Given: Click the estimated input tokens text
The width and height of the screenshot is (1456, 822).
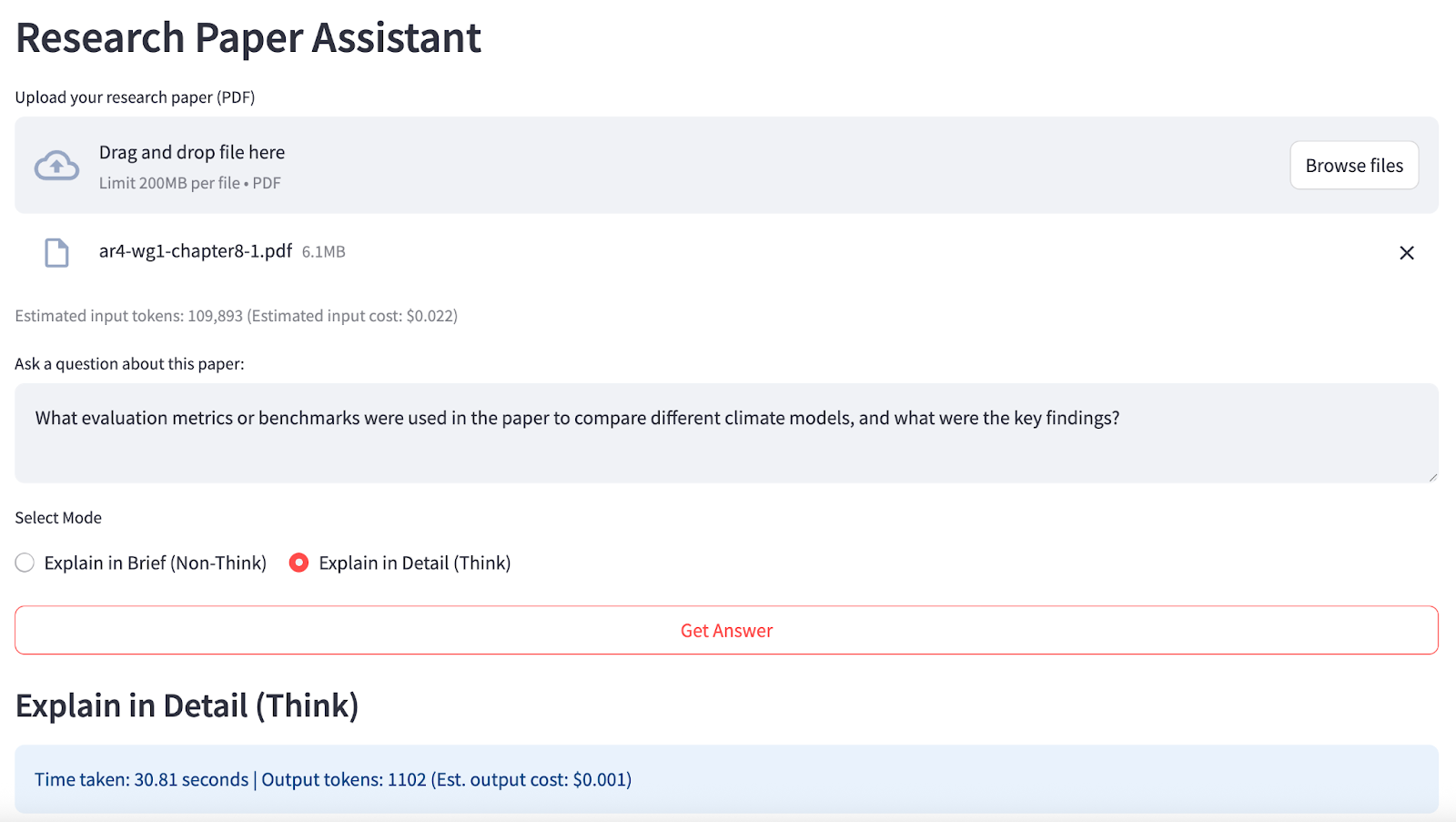Looking at the screenshot, I should 236,316.
